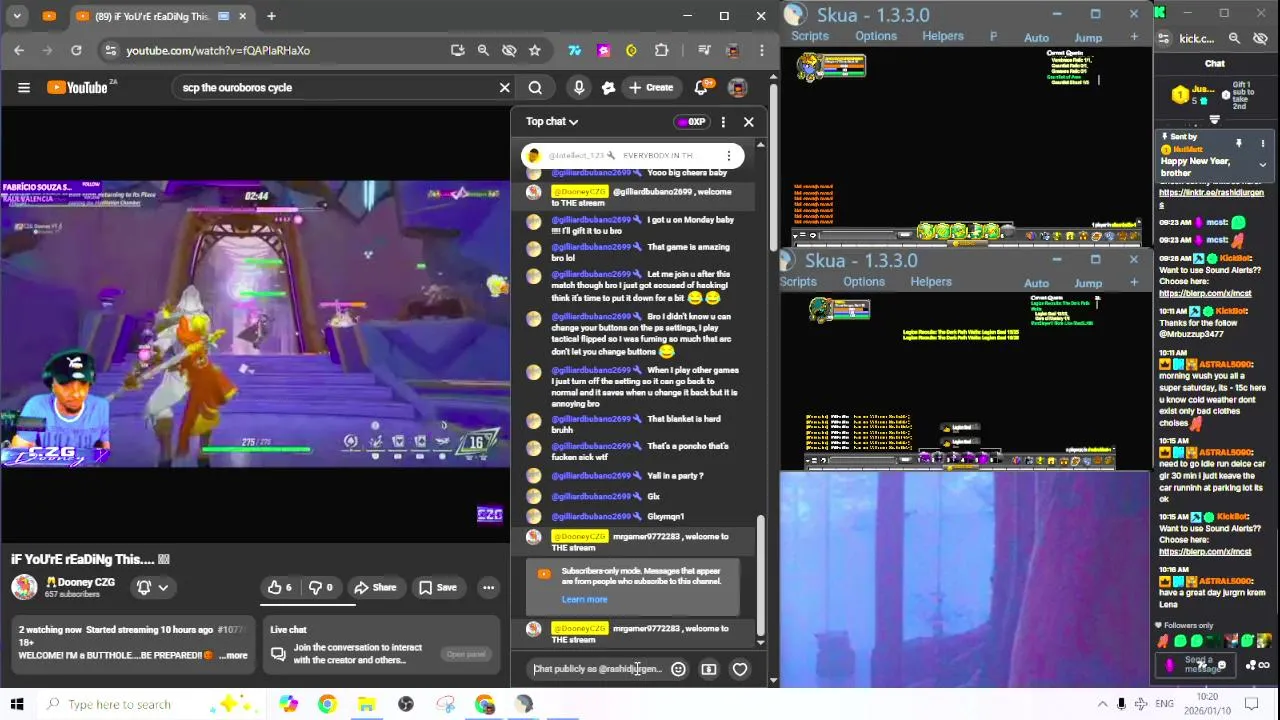
Task: Open pinned chat message options menu
Action: (x=729, y=155)
